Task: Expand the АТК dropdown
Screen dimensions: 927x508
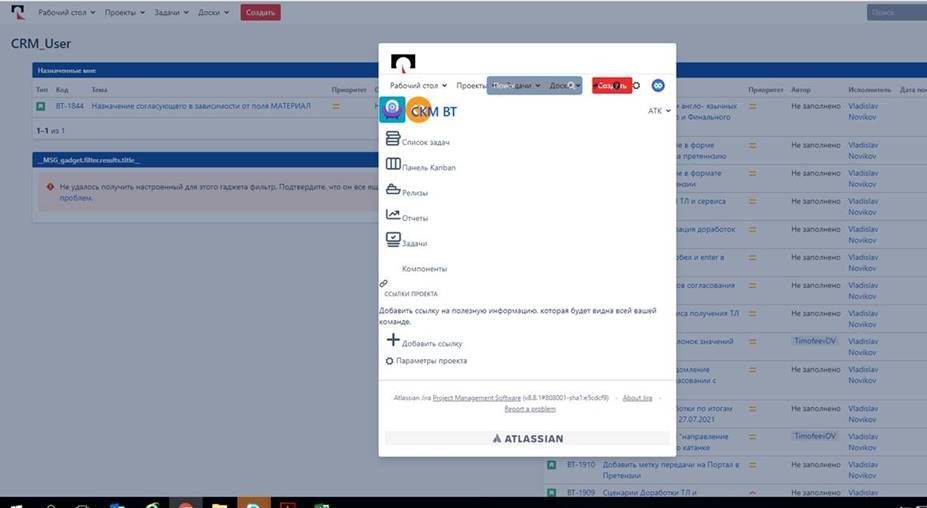Action: pyautogui.click(x=659, y=111)
